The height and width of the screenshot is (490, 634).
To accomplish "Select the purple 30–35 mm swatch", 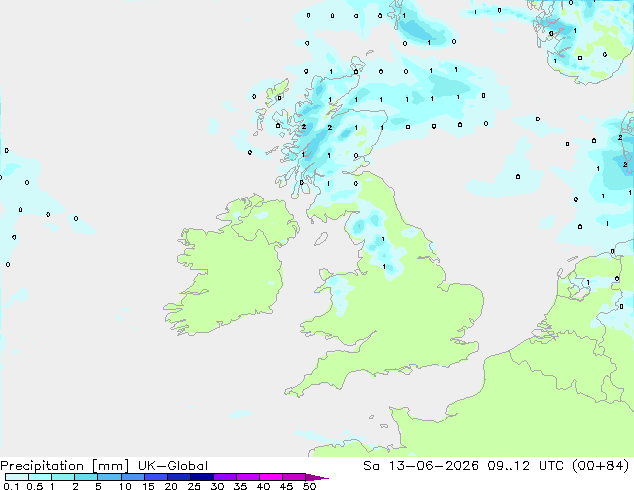I will point(224,477).
